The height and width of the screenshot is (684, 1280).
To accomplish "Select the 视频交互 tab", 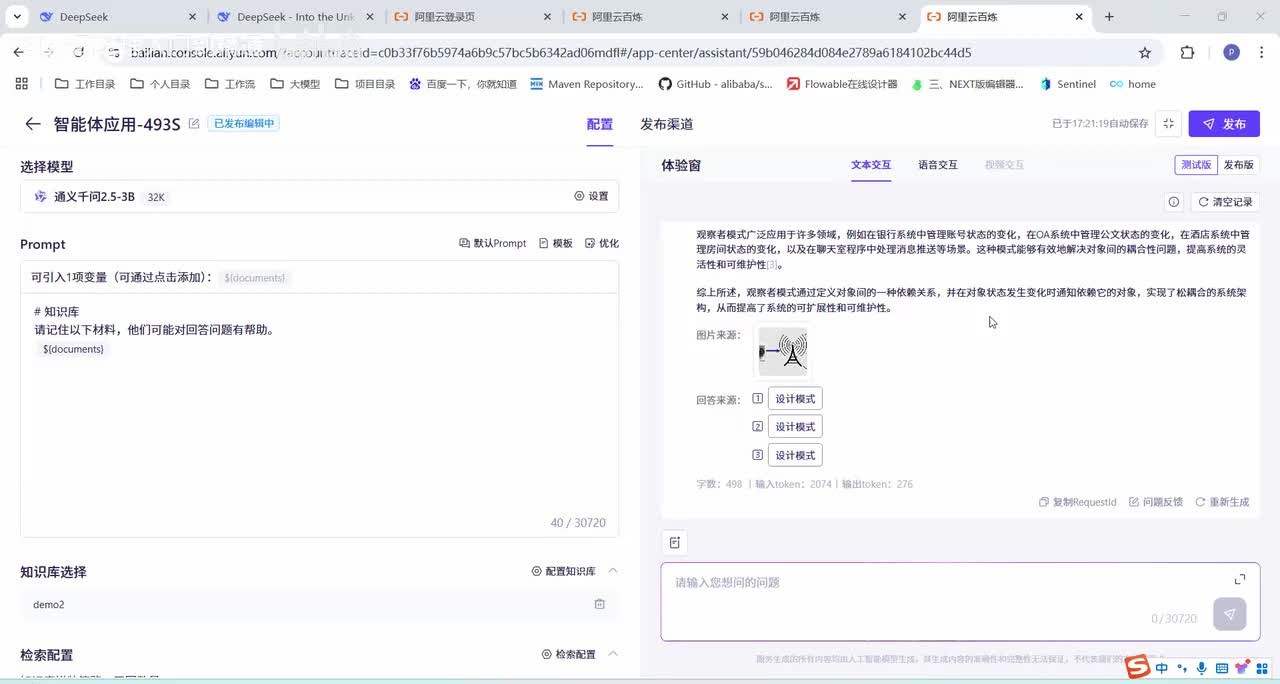I will point(1004,165).
